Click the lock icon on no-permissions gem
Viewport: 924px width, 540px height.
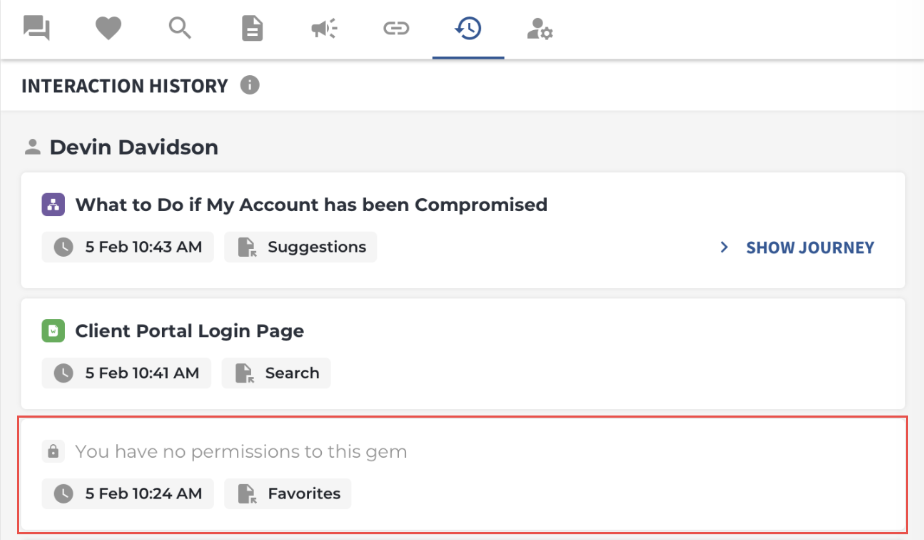tap(53, 452)
